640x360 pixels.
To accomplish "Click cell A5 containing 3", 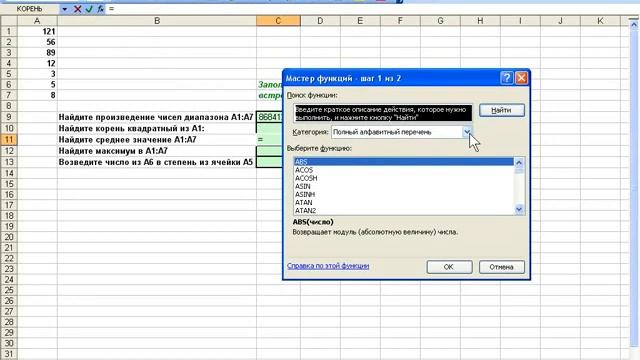I will point(37,74).
